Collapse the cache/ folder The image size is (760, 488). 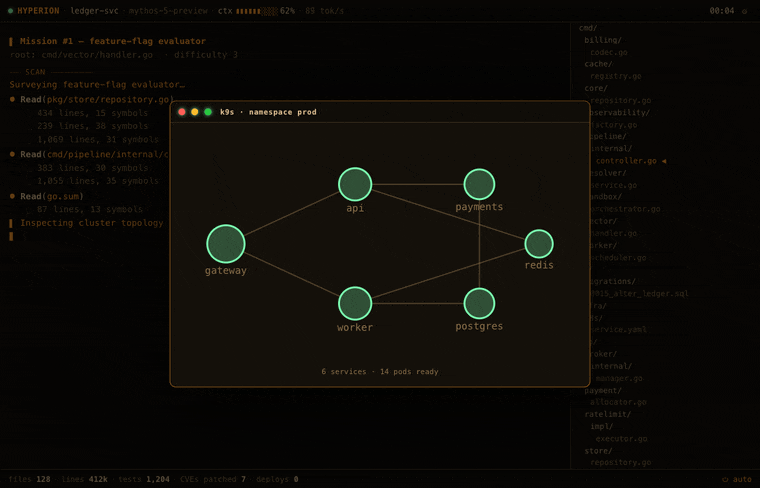point(599,64)
